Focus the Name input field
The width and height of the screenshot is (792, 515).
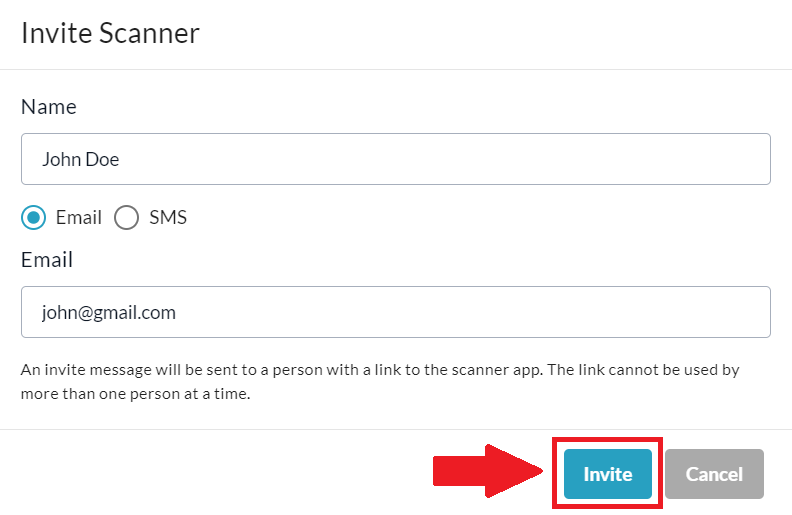(x=395, y=159)
